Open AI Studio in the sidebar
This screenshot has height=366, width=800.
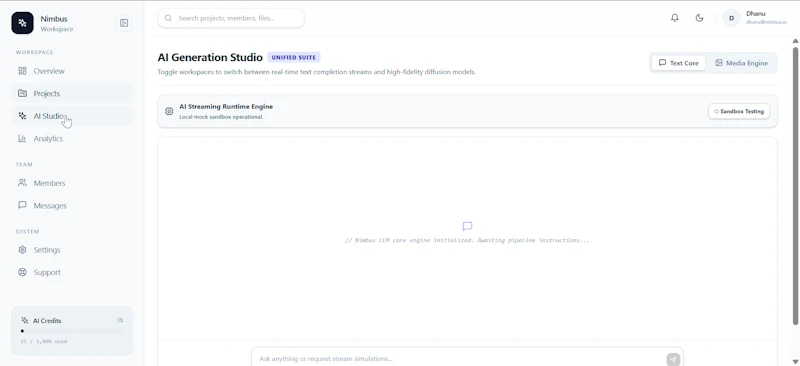point(71,116)
